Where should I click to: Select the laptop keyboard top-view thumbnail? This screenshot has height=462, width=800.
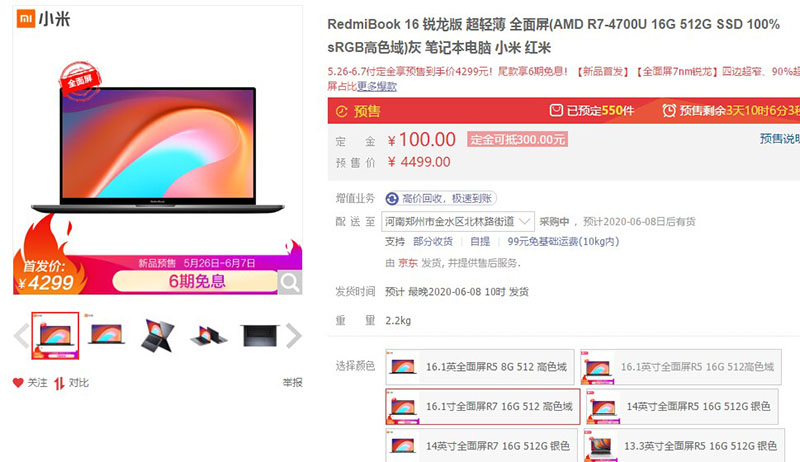(x=260, y=336)
